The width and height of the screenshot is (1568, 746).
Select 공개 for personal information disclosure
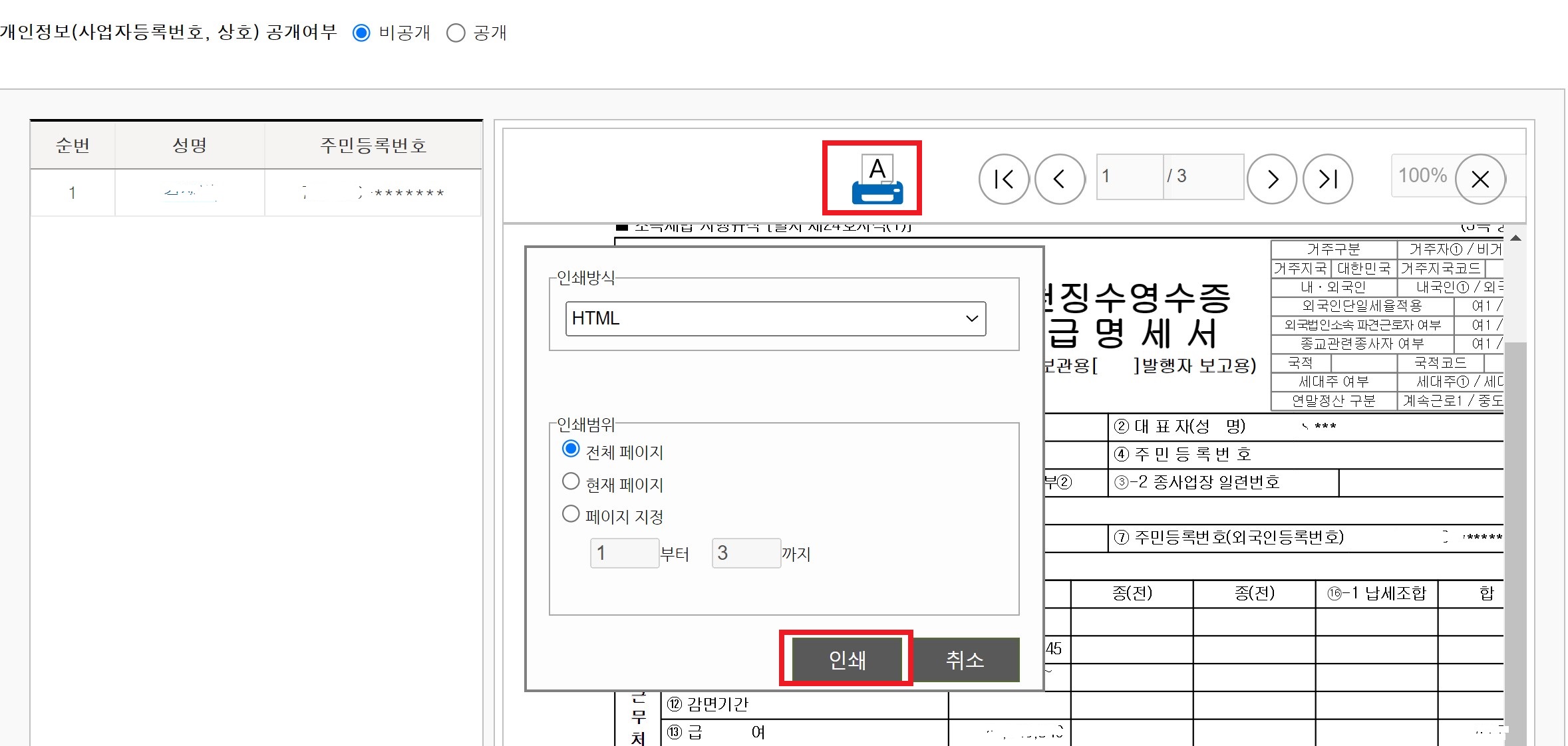click(x=456, y=32)
